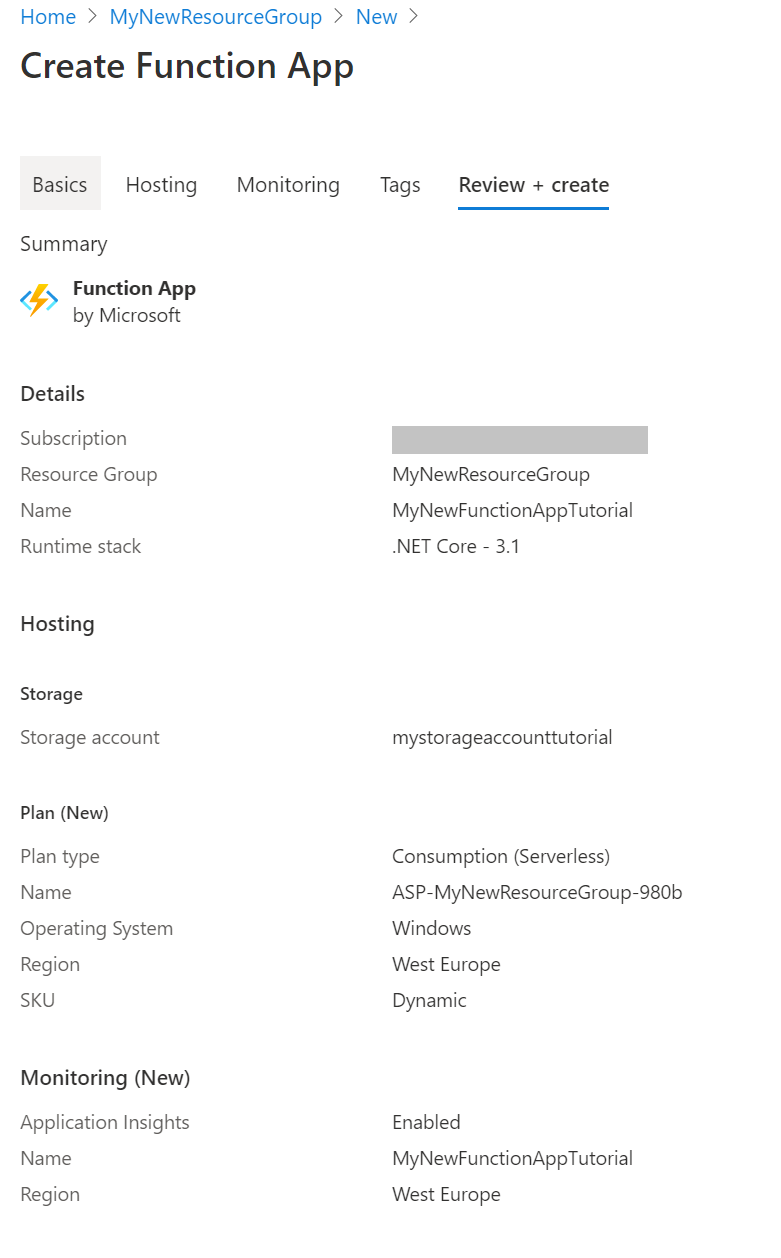The image size is (781, 1258).
Task: Select the plan name ASP-MyNewResourceGroup-980b
Action: click(x=537, y=892)
